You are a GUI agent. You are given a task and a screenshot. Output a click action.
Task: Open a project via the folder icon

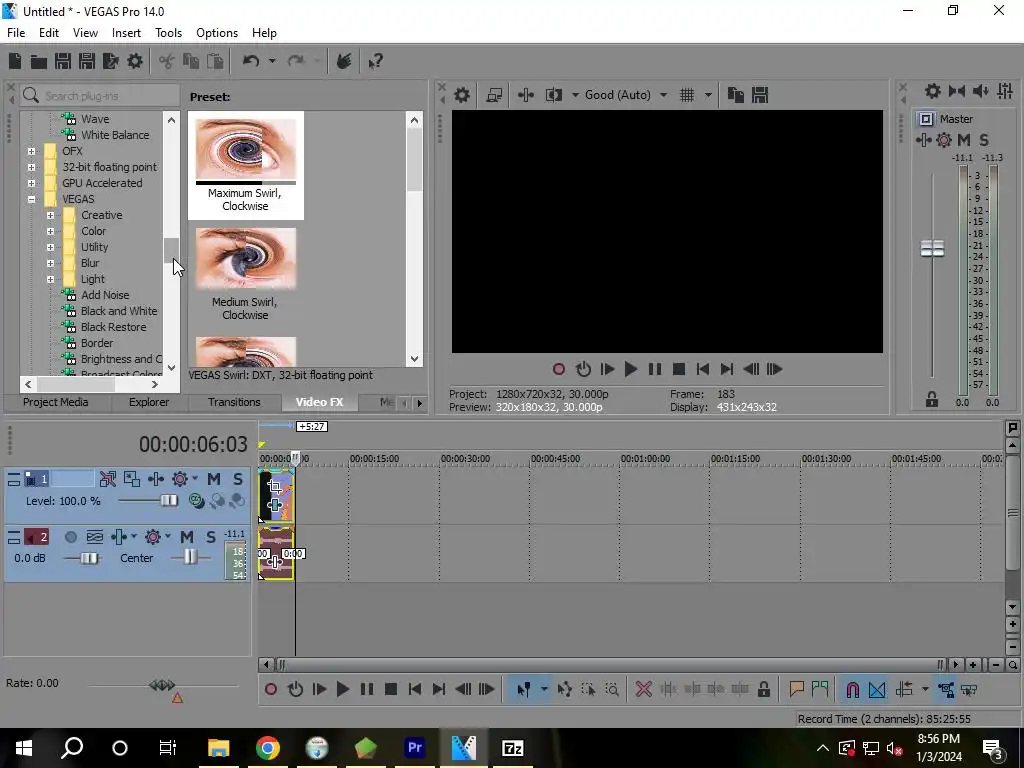[39, 61]
